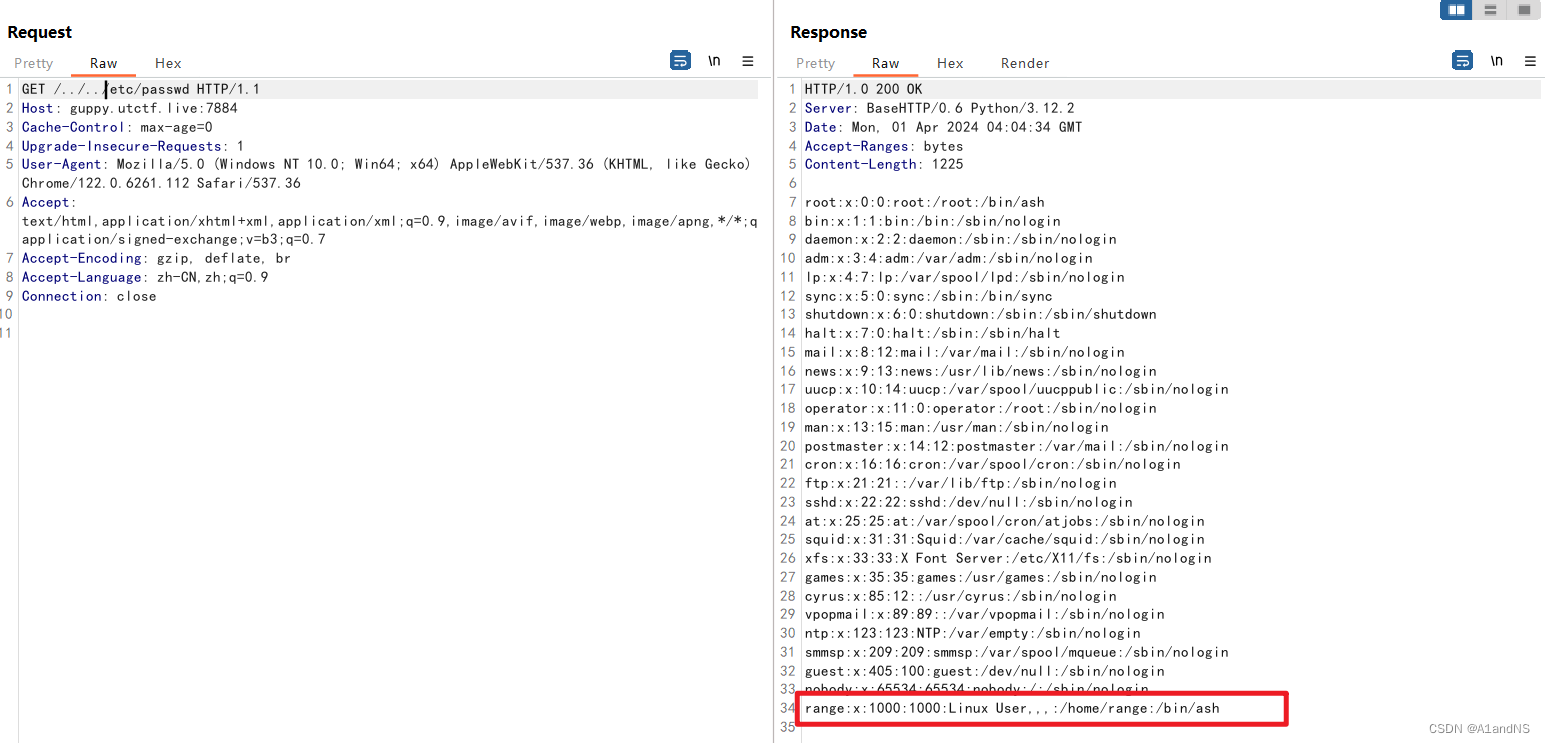Select top-bottom split layout icon
Viewport: 1545px width, 743px height.
pos(1490,10)
